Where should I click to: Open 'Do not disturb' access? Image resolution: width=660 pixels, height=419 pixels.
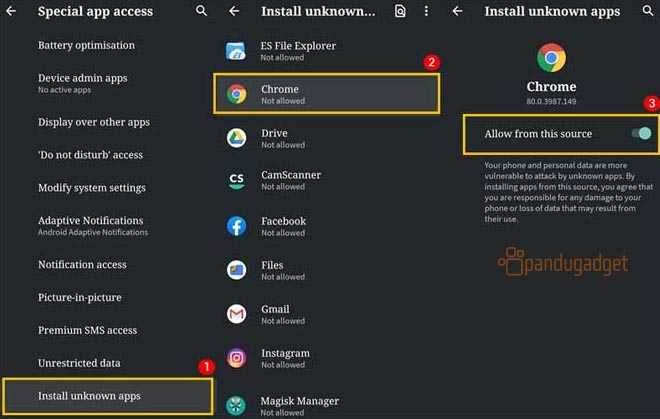(x=90, y=155)
